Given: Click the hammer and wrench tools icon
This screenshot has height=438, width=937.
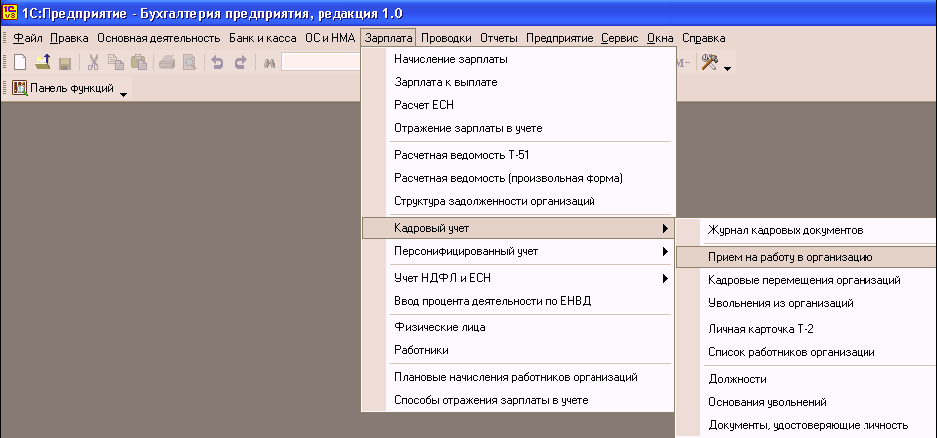Looking at the screenshot, I should (710, 62).
